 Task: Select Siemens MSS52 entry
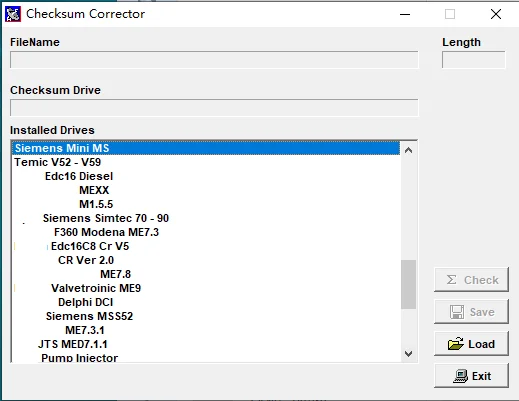pyautogui.click(x=89, y=316)
